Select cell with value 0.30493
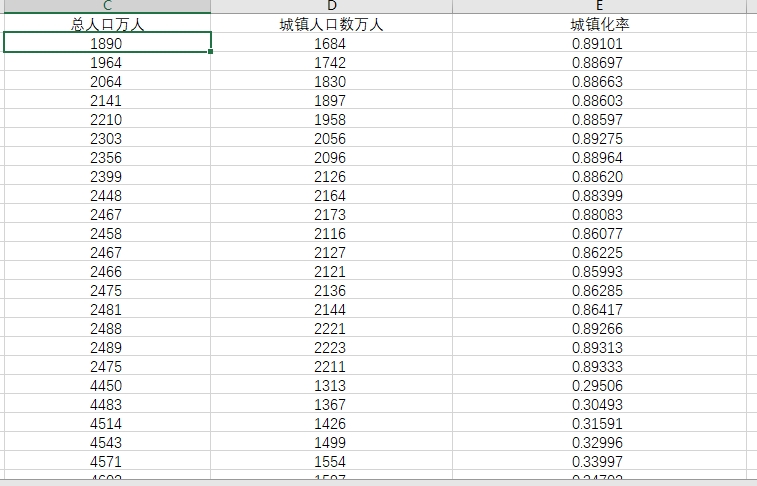Image resolution: width=757 pixels, height=486 pixels. pos(599,404)
